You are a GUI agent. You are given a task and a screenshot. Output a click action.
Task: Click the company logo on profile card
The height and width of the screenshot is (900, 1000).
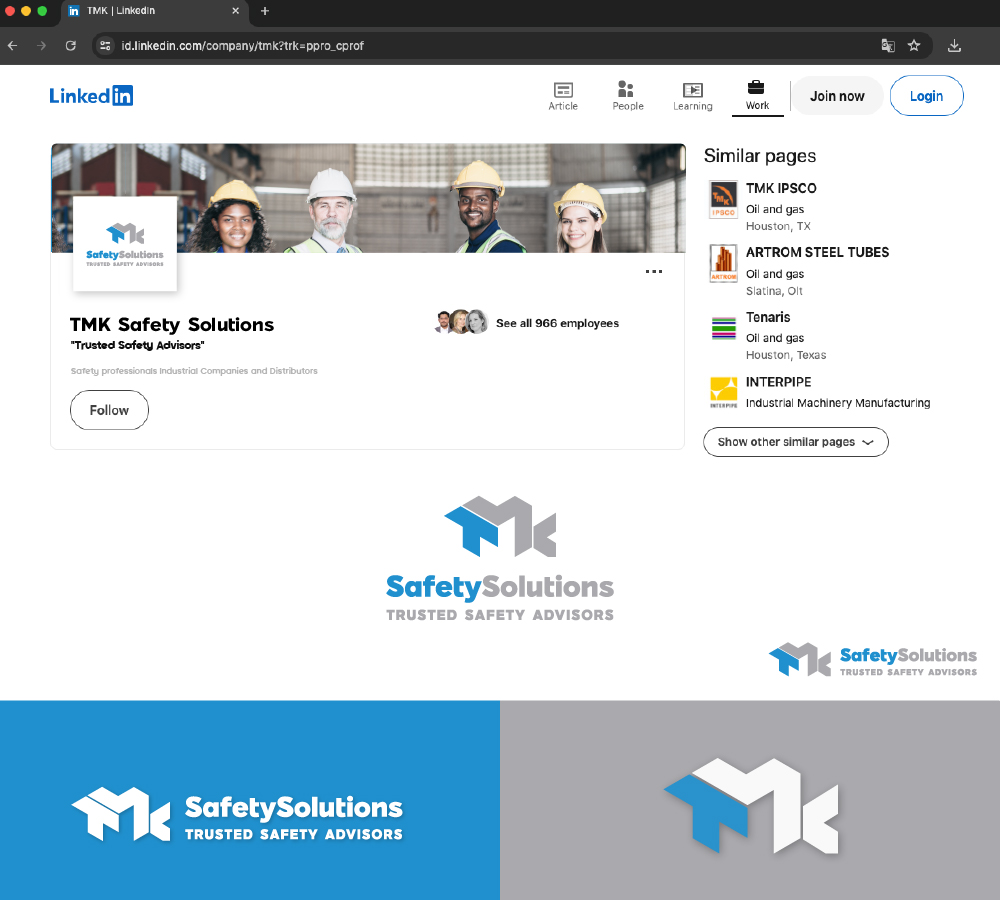[125, 244]
